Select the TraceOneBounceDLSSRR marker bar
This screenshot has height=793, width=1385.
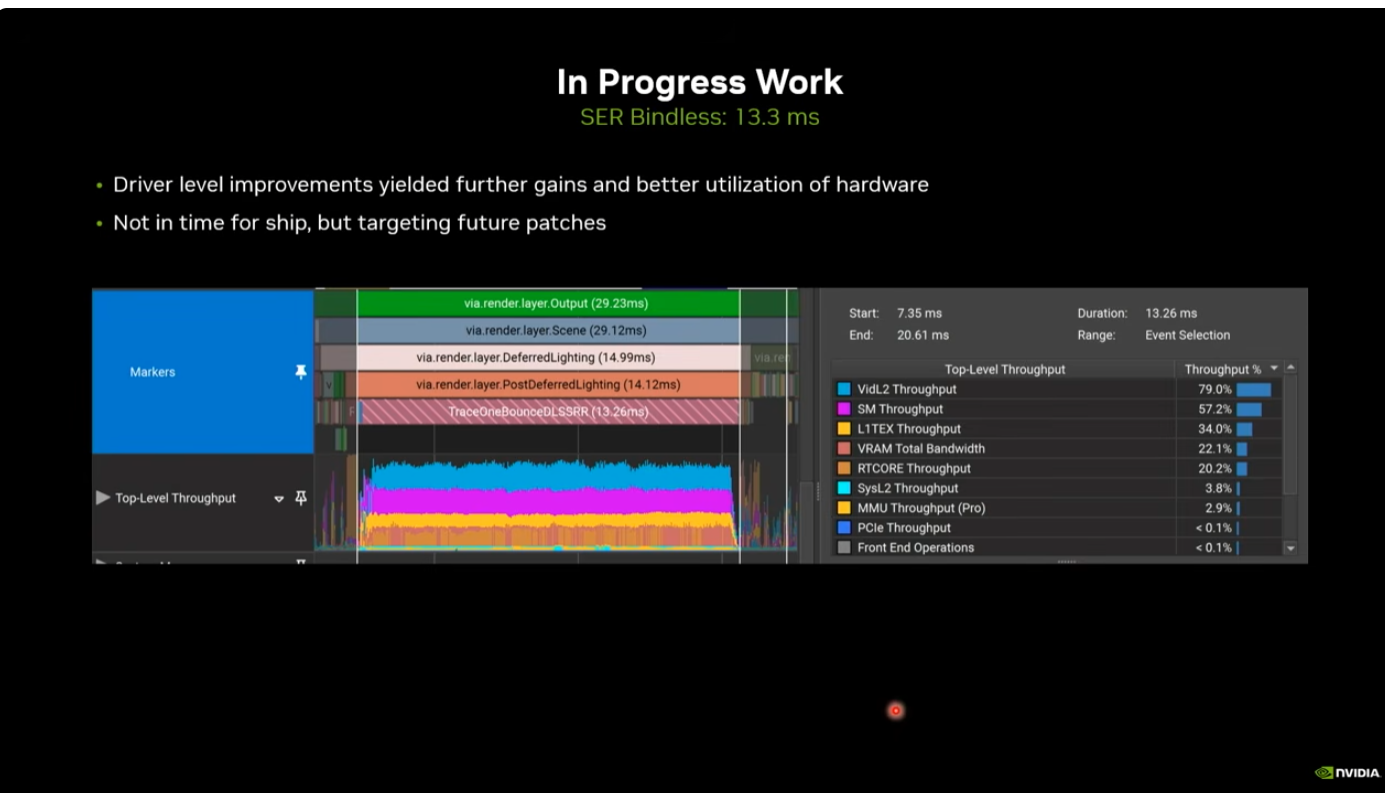click(x=549, y=412)
